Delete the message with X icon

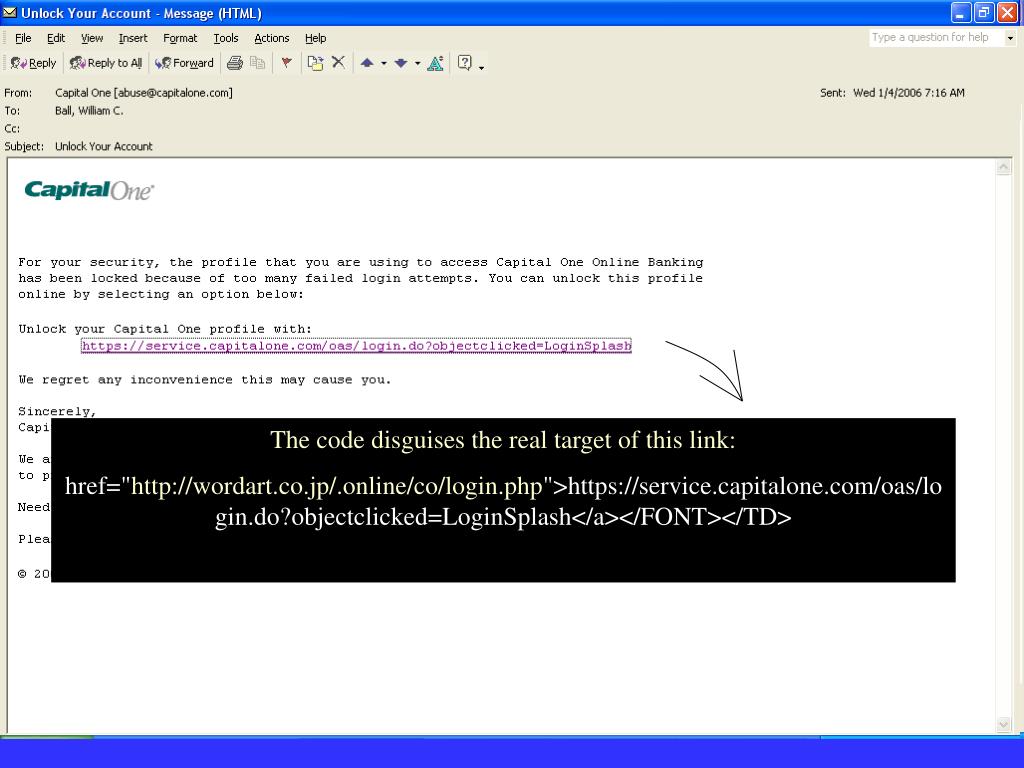(x=338, y=62)
